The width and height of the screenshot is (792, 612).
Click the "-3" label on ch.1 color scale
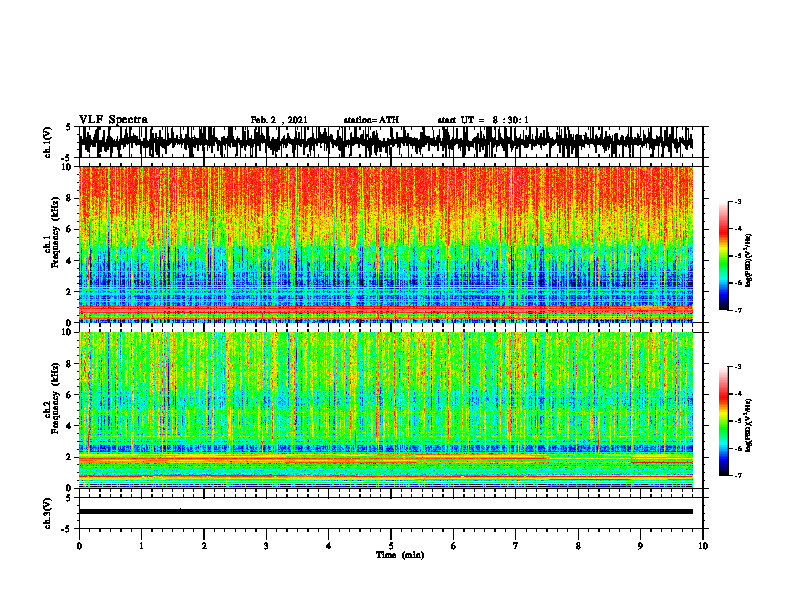738,202
